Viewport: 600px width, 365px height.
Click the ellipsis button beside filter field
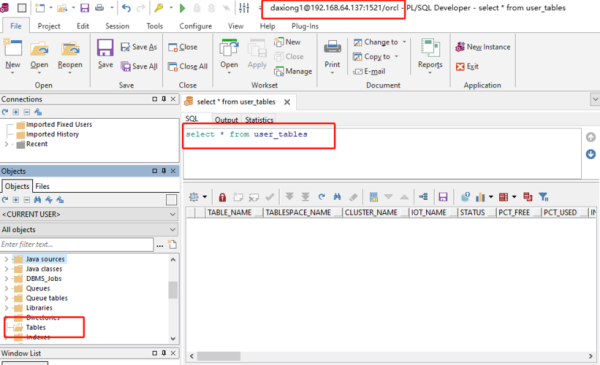(x=160, y=245)
